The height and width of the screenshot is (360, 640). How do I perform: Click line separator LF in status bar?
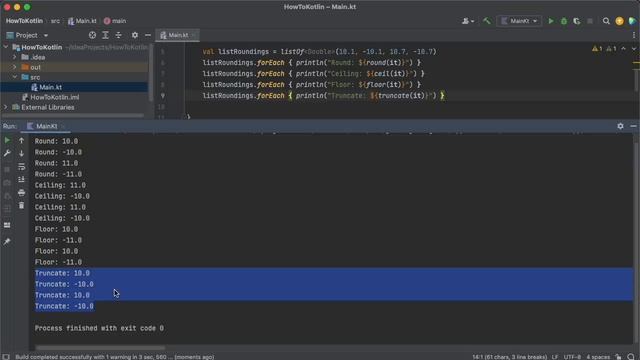pyautogui.click(x=555, y=357)
